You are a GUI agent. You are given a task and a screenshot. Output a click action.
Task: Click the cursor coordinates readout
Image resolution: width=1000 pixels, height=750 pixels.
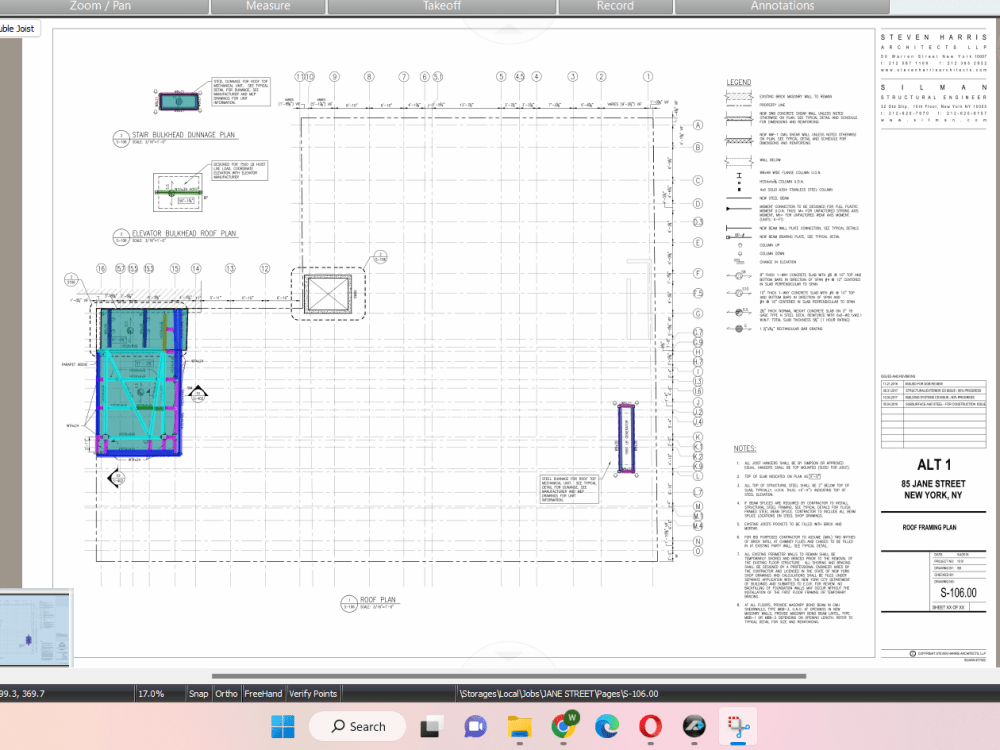[x=23, y=693]
